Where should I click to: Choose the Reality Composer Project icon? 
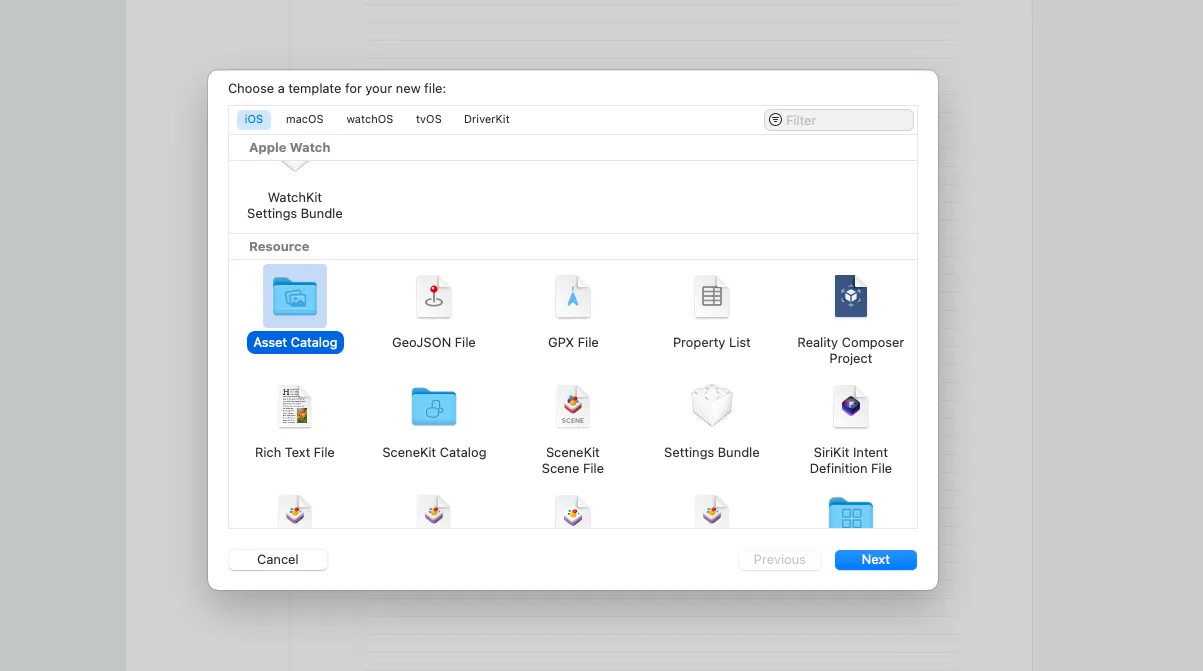(851, 297)
